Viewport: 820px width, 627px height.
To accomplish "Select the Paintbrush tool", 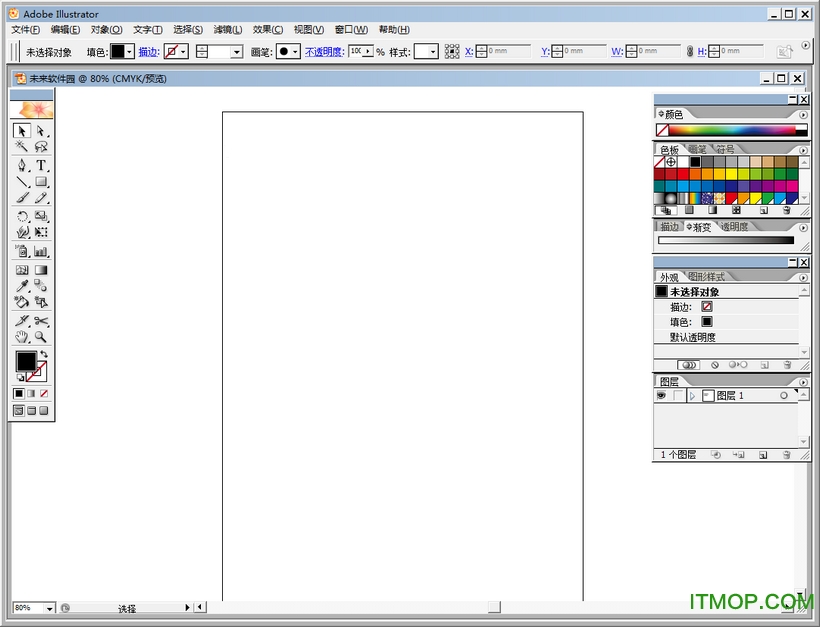I will pos(21,198).
